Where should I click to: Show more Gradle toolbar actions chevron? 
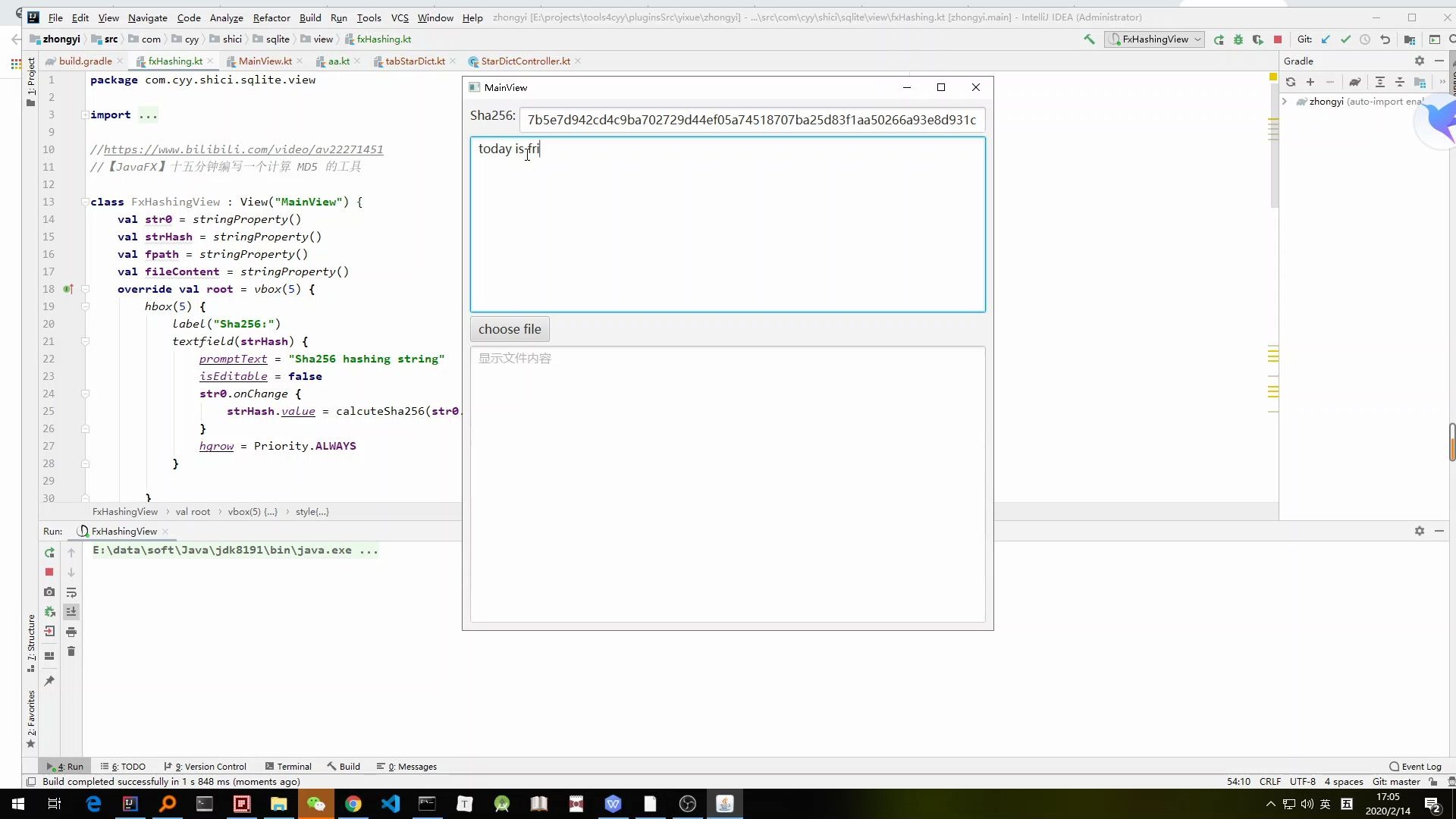[1442, 82]
